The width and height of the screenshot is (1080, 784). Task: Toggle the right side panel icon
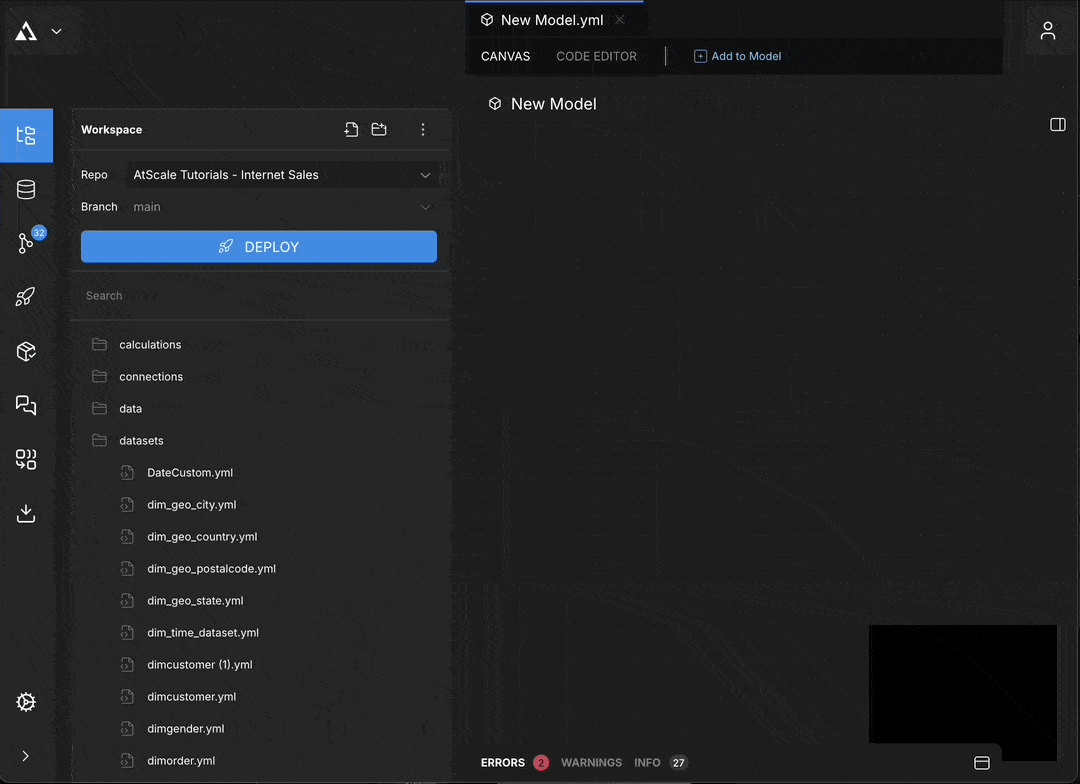pyautogui.click(x=1057, y=124)
